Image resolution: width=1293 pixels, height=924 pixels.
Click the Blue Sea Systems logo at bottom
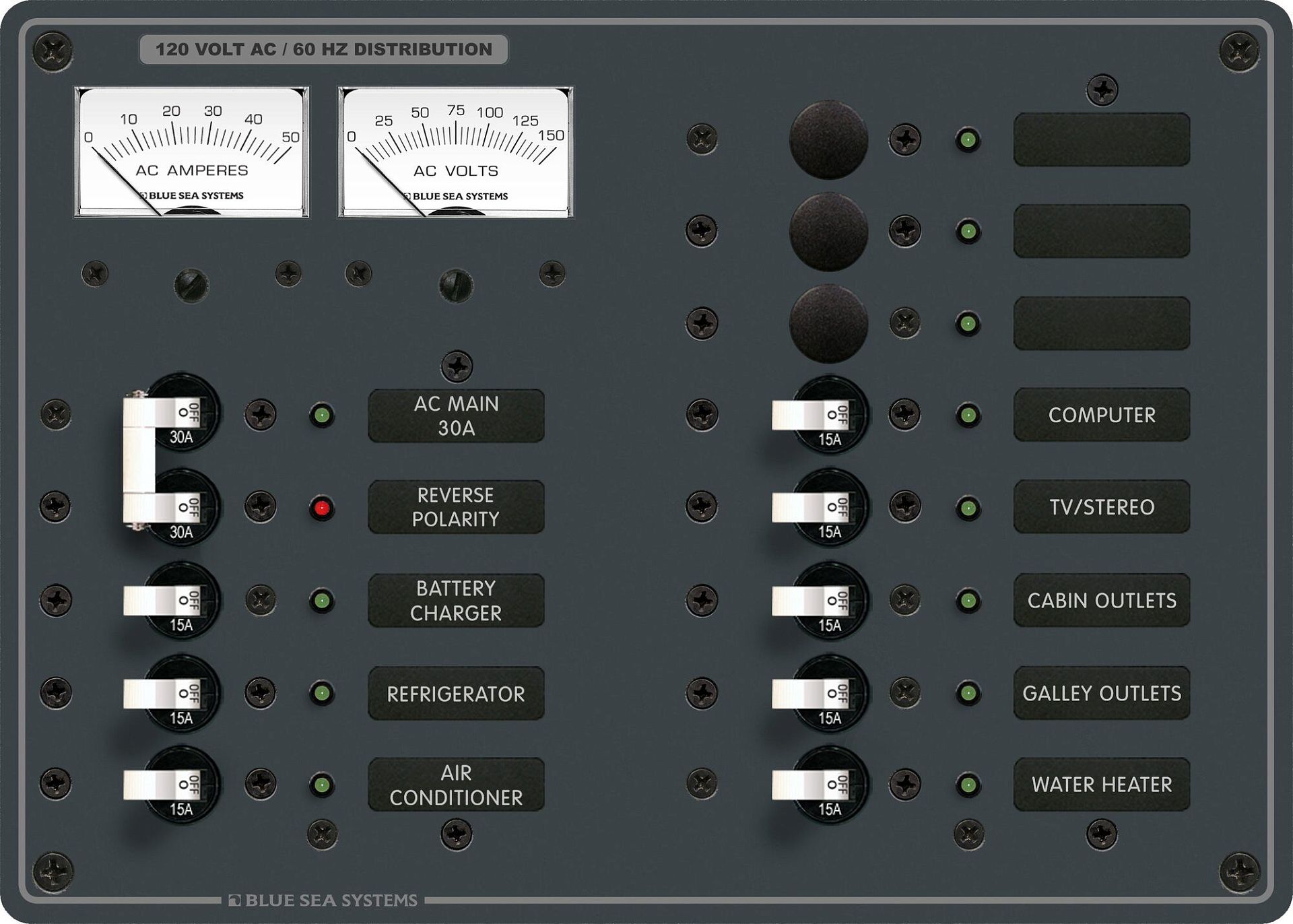click(x=323, y=900)
